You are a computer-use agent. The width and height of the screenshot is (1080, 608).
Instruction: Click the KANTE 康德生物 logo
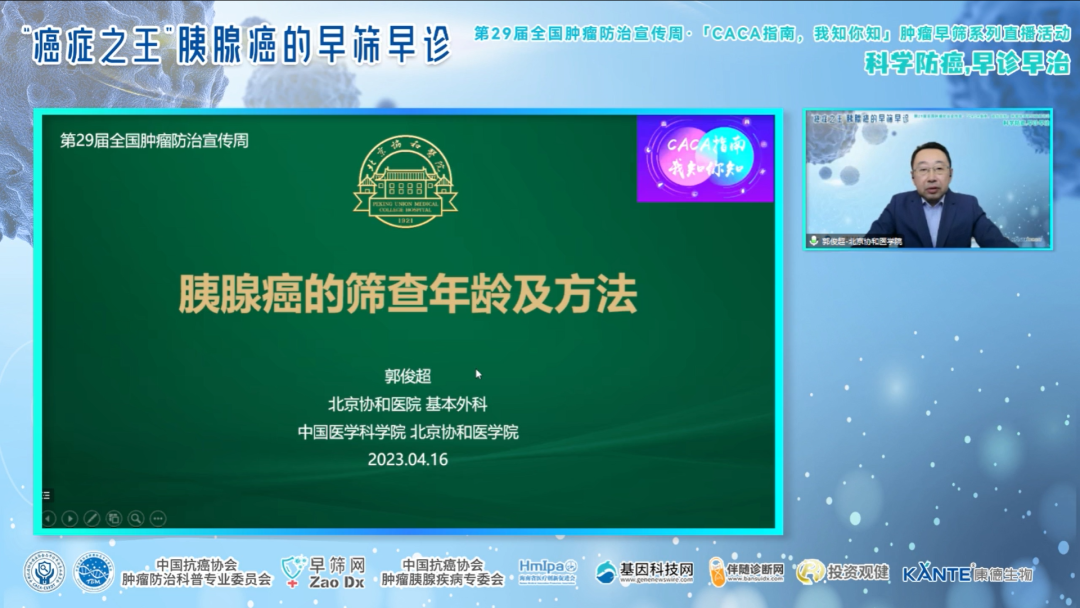pyautogui.click(x=968, y=573)
